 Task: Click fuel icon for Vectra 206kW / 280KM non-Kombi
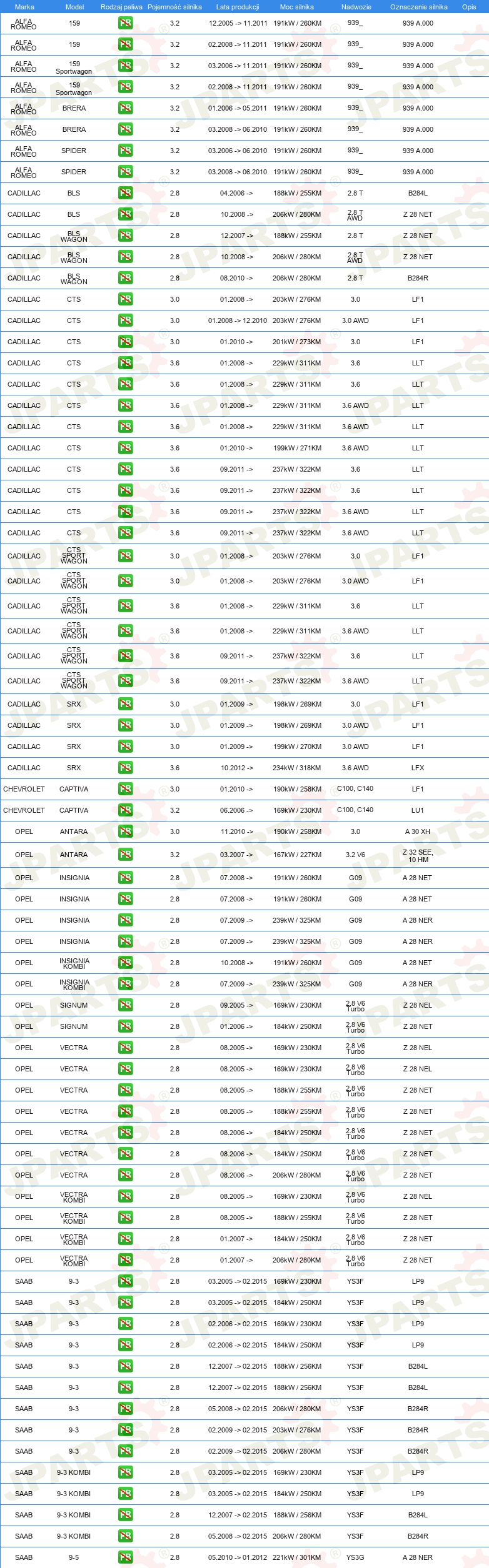[x=125, y=1175]
